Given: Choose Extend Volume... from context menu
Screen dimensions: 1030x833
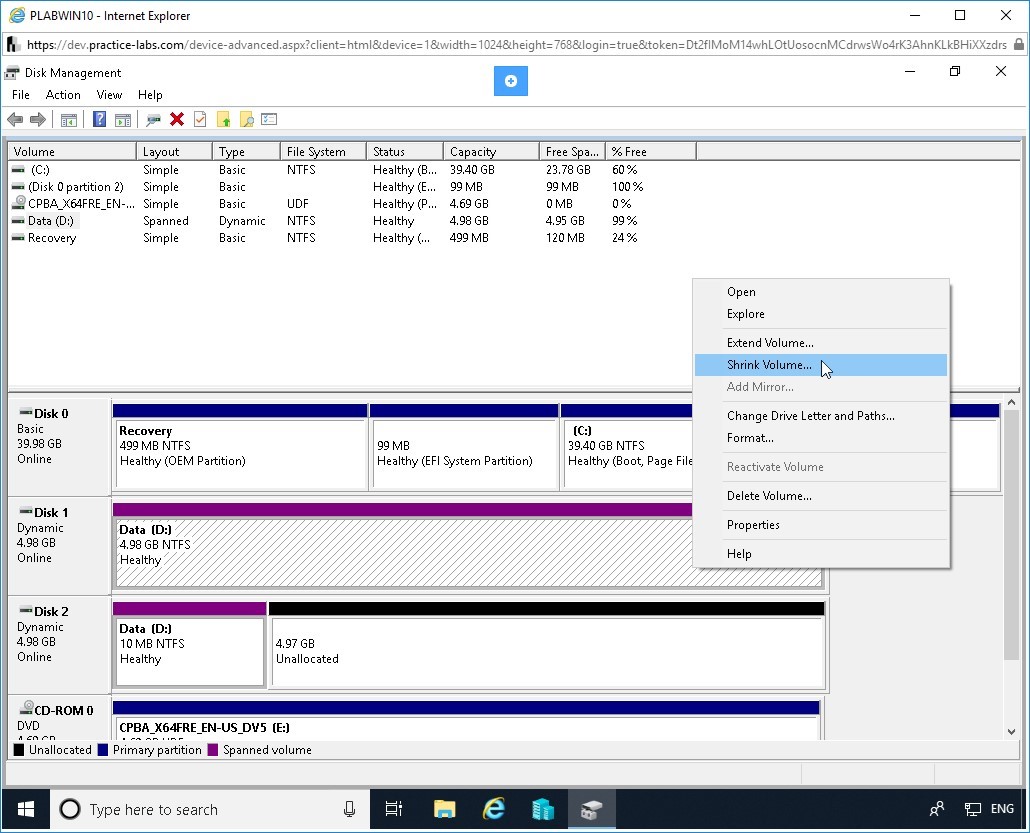Looking at the screenshot, I should pyautogui.click(x=820, y=343).
